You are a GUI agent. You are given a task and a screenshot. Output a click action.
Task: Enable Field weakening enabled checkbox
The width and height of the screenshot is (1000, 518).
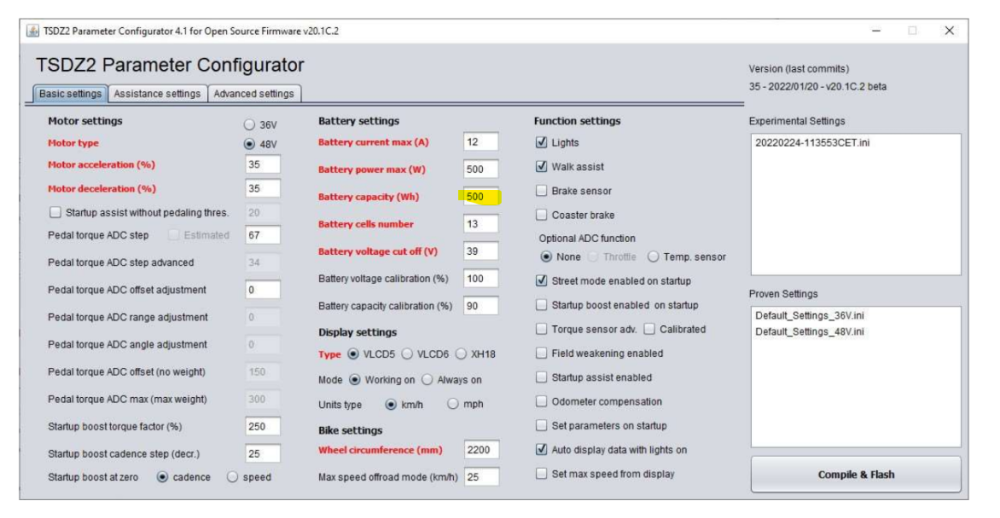tap(542, 354)
